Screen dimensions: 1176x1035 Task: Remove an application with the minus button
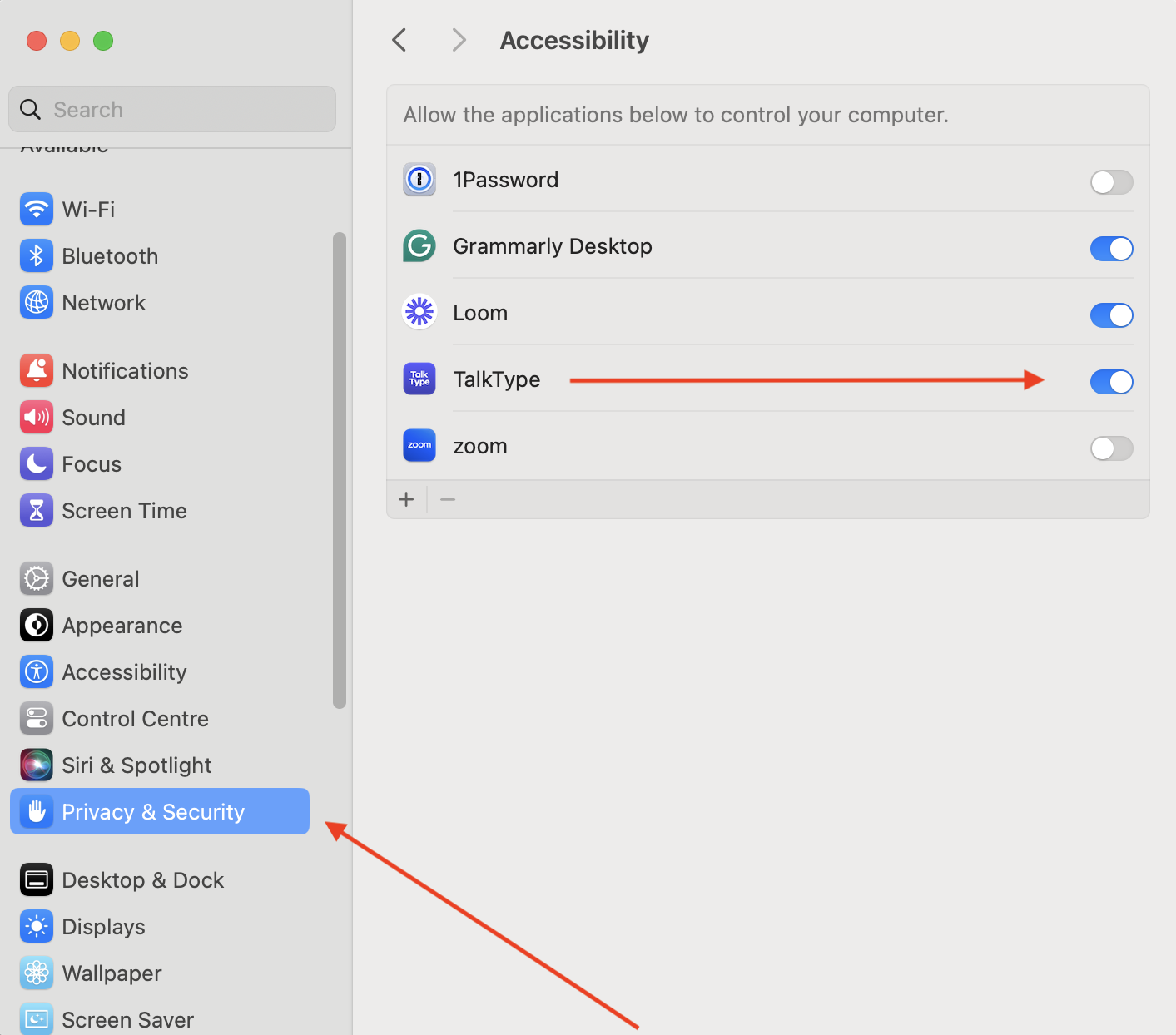448,499
